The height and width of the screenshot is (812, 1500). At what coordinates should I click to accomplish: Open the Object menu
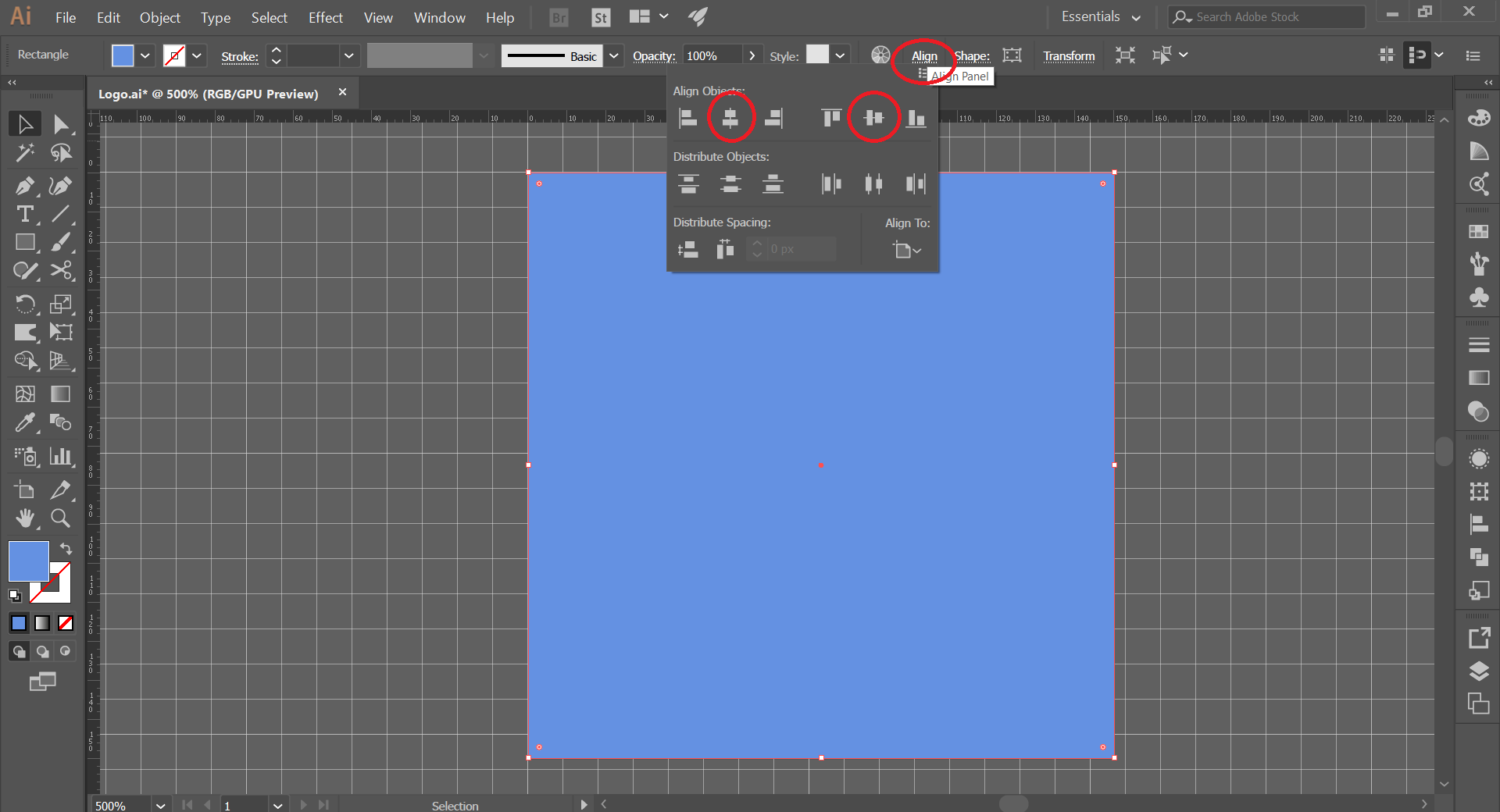(160, 17)
